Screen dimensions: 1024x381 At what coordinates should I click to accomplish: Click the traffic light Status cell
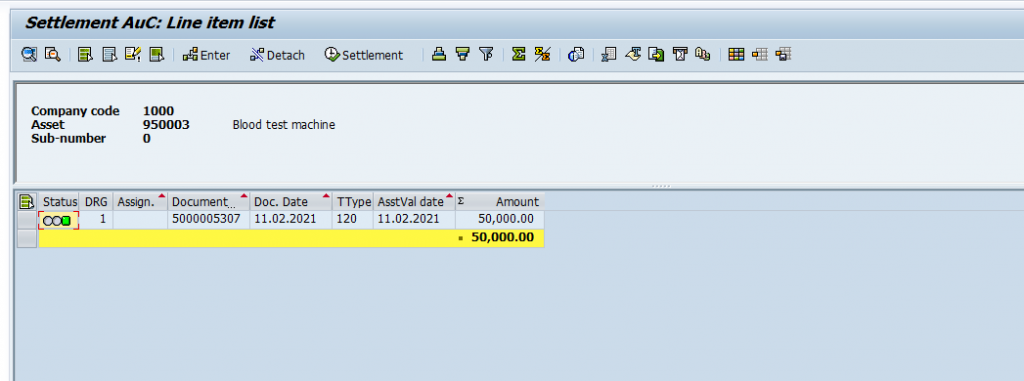pyautogui.click(x=59, y=220)
